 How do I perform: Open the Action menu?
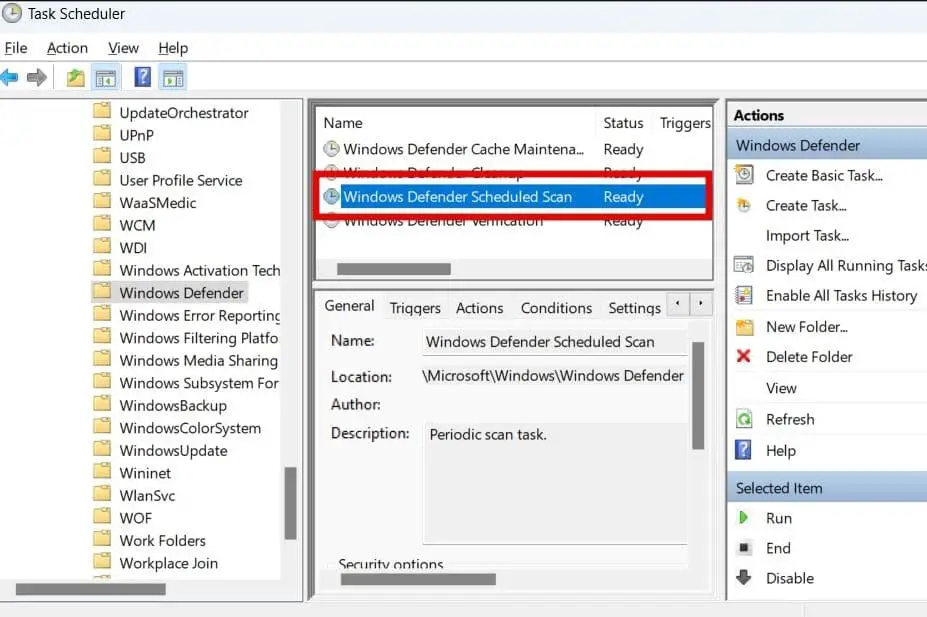tap(67, 48)
